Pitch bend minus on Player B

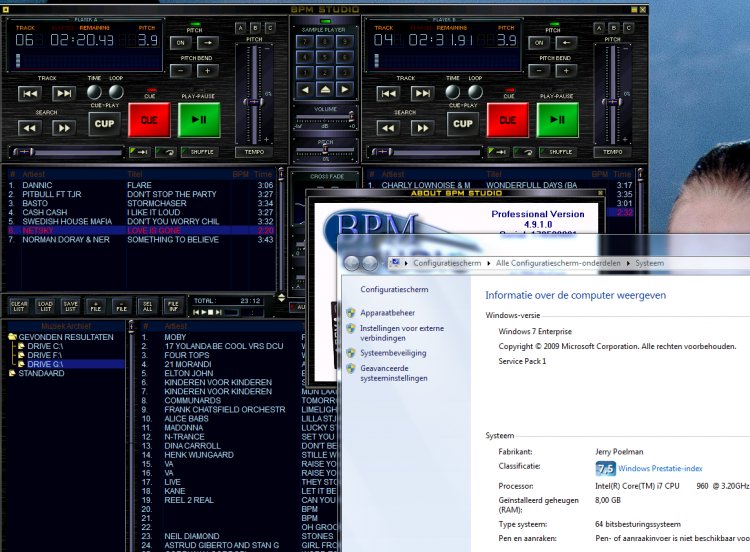[x=540, y=71]
